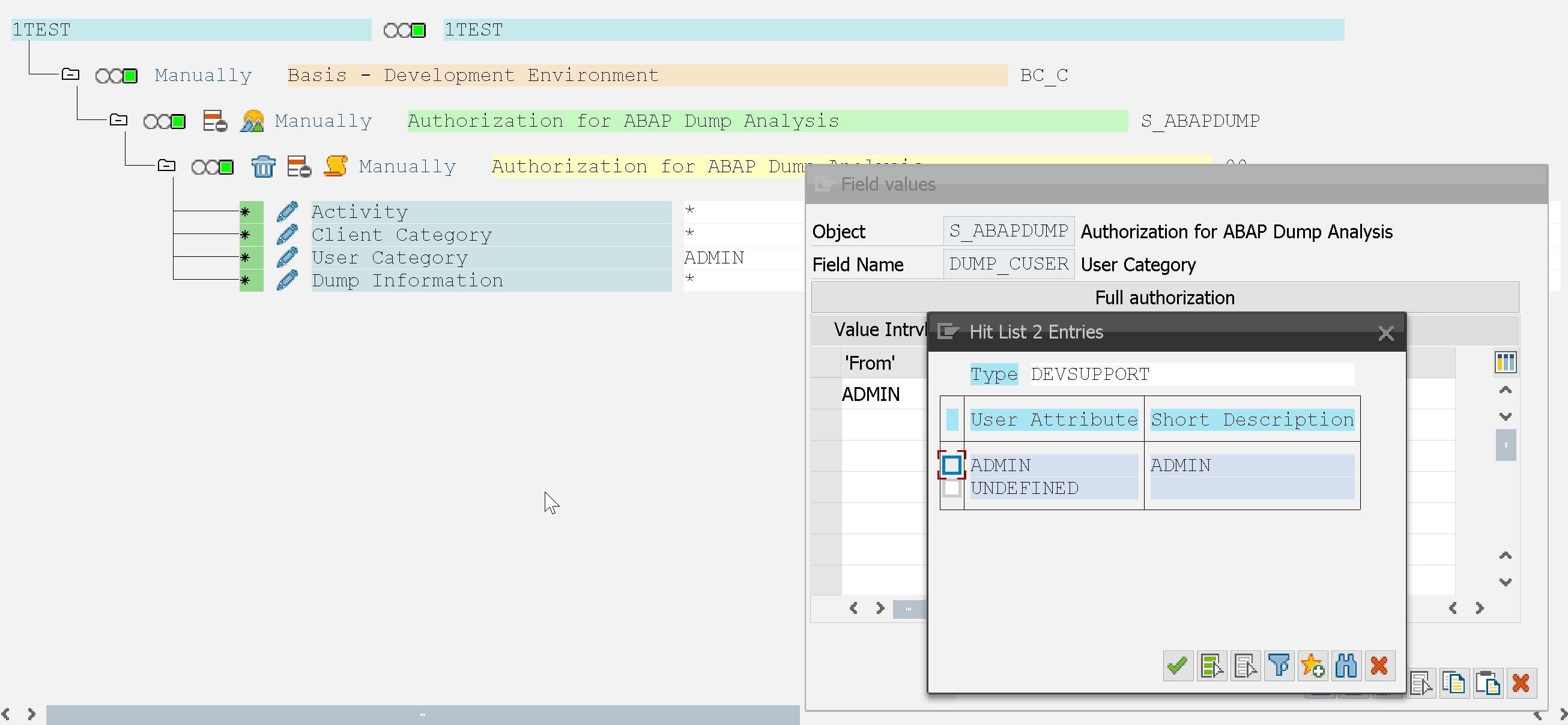Click lower scroll-down chevron in Field values
Viewport: 1568px width, 725px height.
click(x=1506, y=582)
